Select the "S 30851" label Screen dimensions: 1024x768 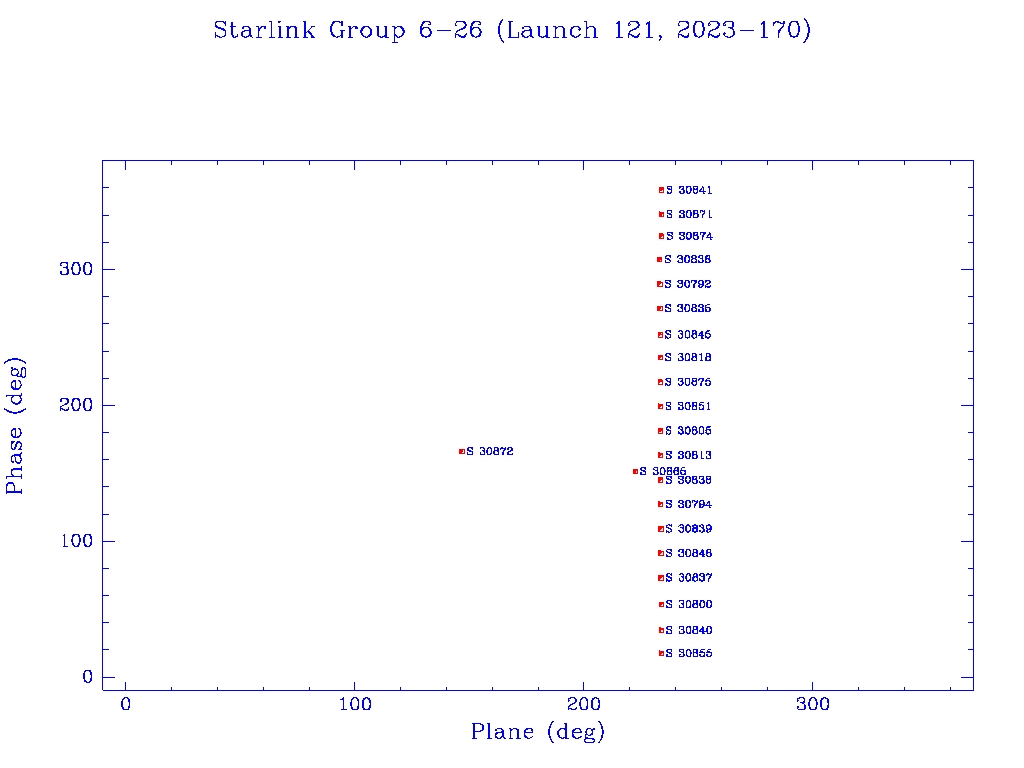(688, 406)
